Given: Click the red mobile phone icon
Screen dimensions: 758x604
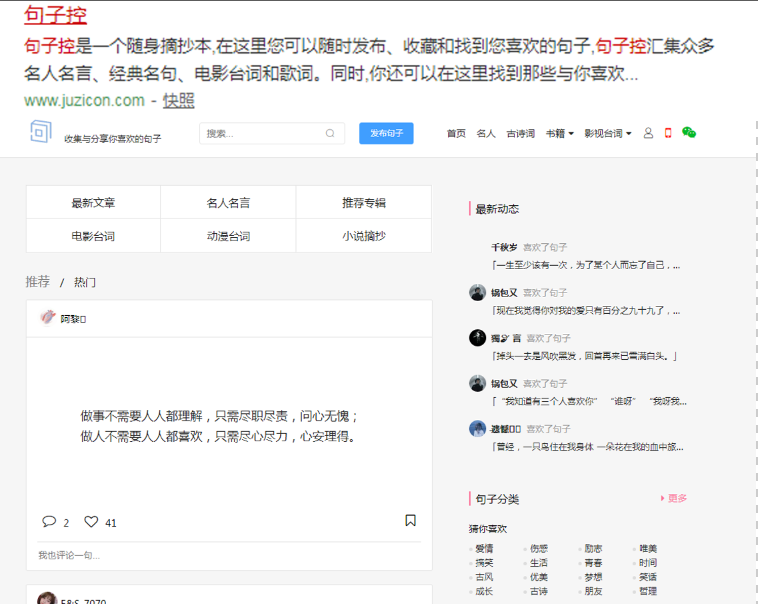Looking at the screenshot, I should pyautogui.click(x=668, y=133).
